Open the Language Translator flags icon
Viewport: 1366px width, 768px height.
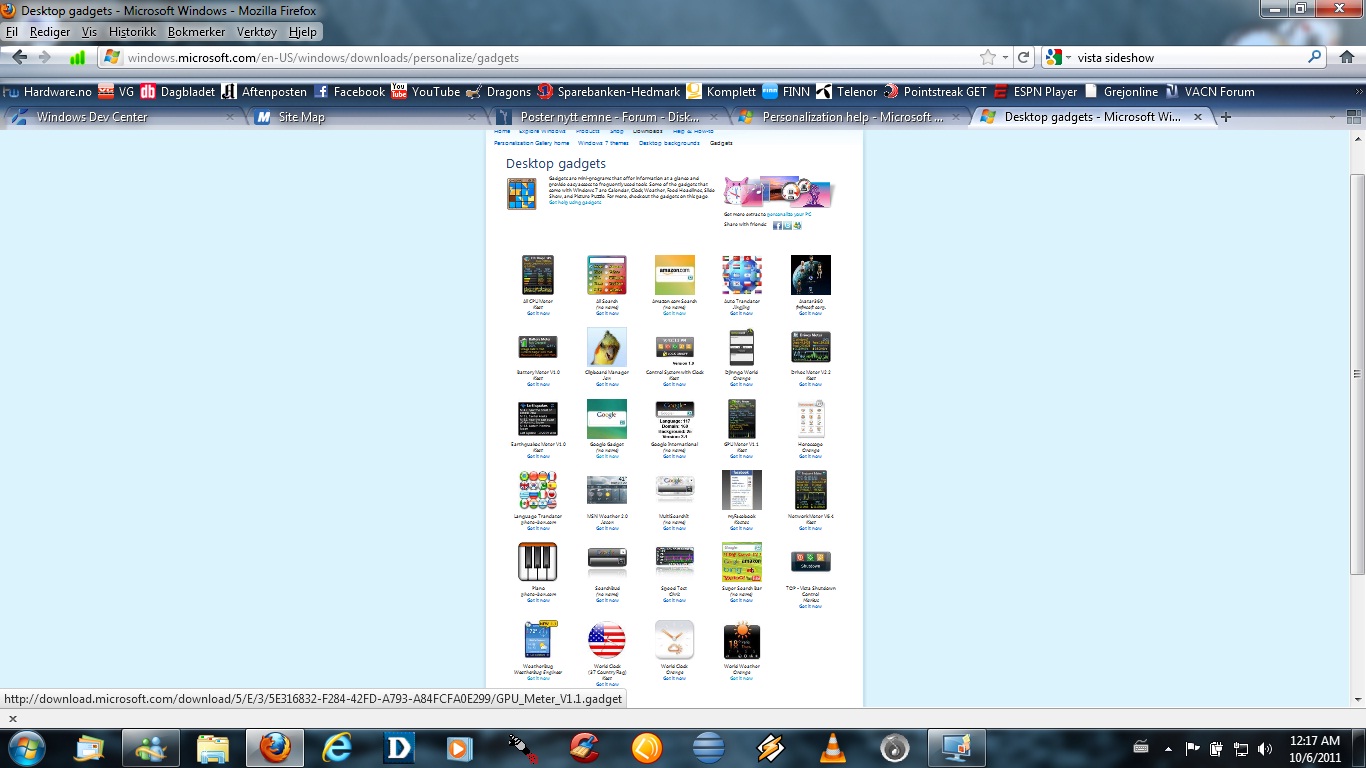click(538, 490)
